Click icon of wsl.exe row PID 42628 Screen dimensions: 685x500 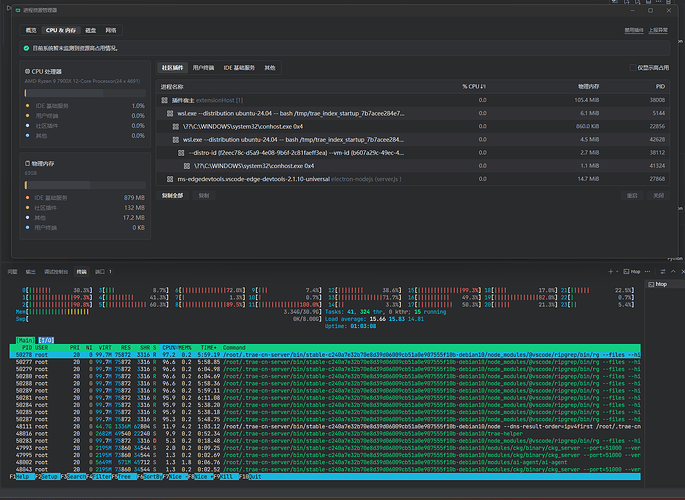pyautogui.click(x=176, y=139)
